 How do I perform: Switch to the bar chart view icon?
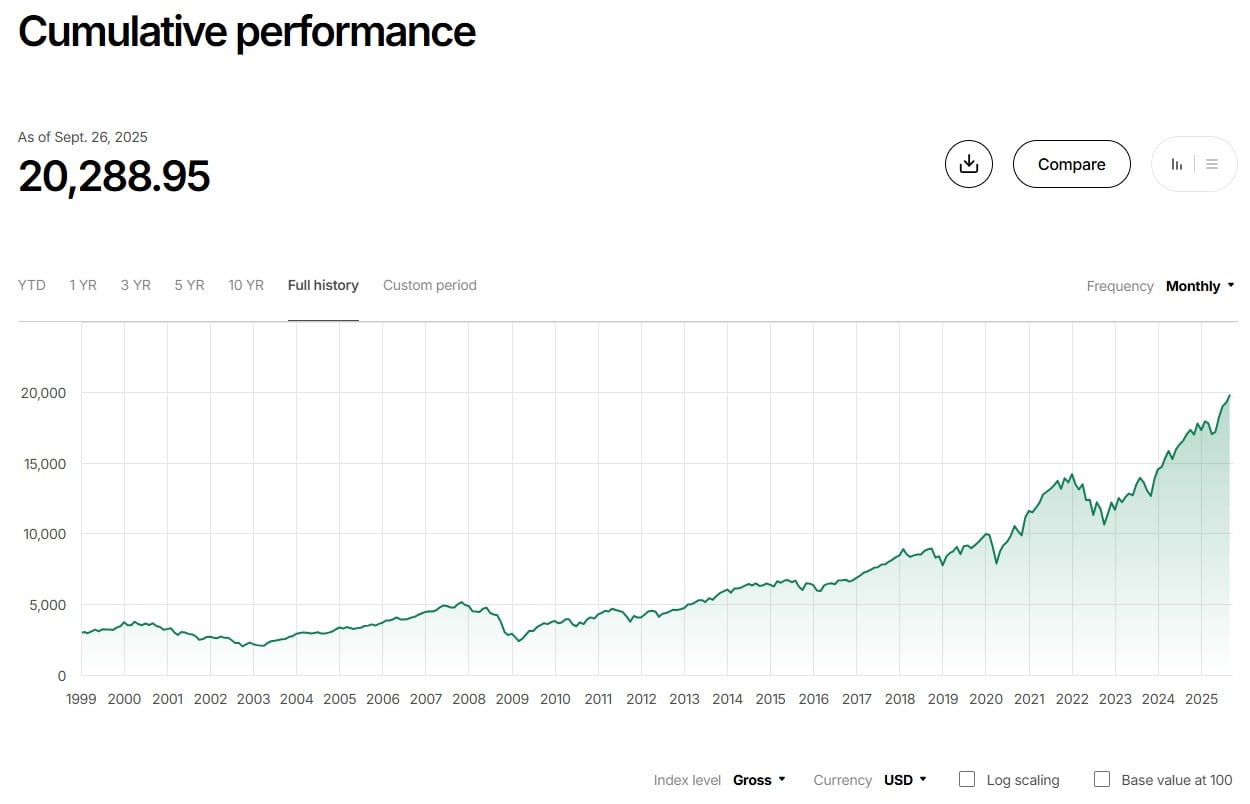tap(1177, 164)
